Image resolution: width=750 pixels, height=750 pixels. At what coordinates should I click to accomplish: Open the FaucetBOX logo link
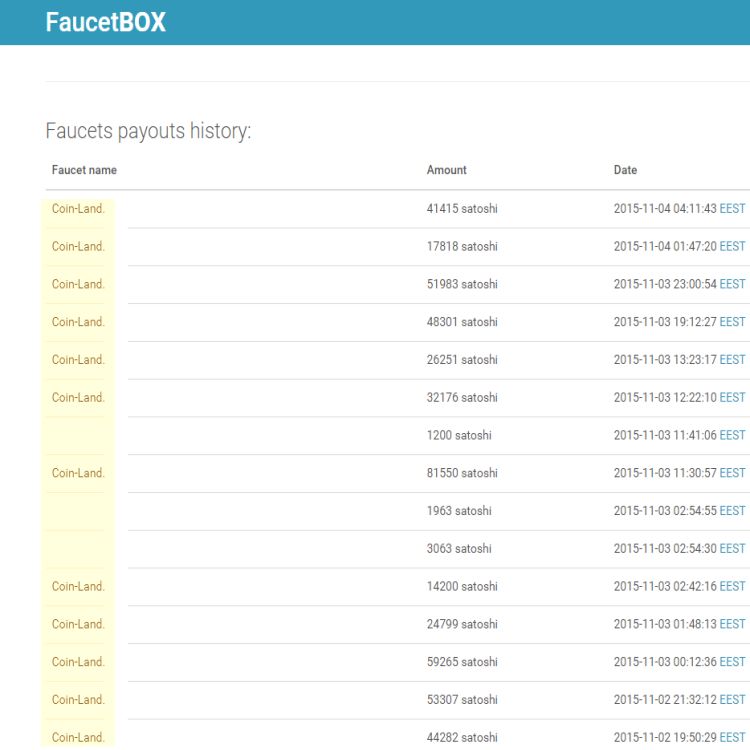[x=105, y=22]
